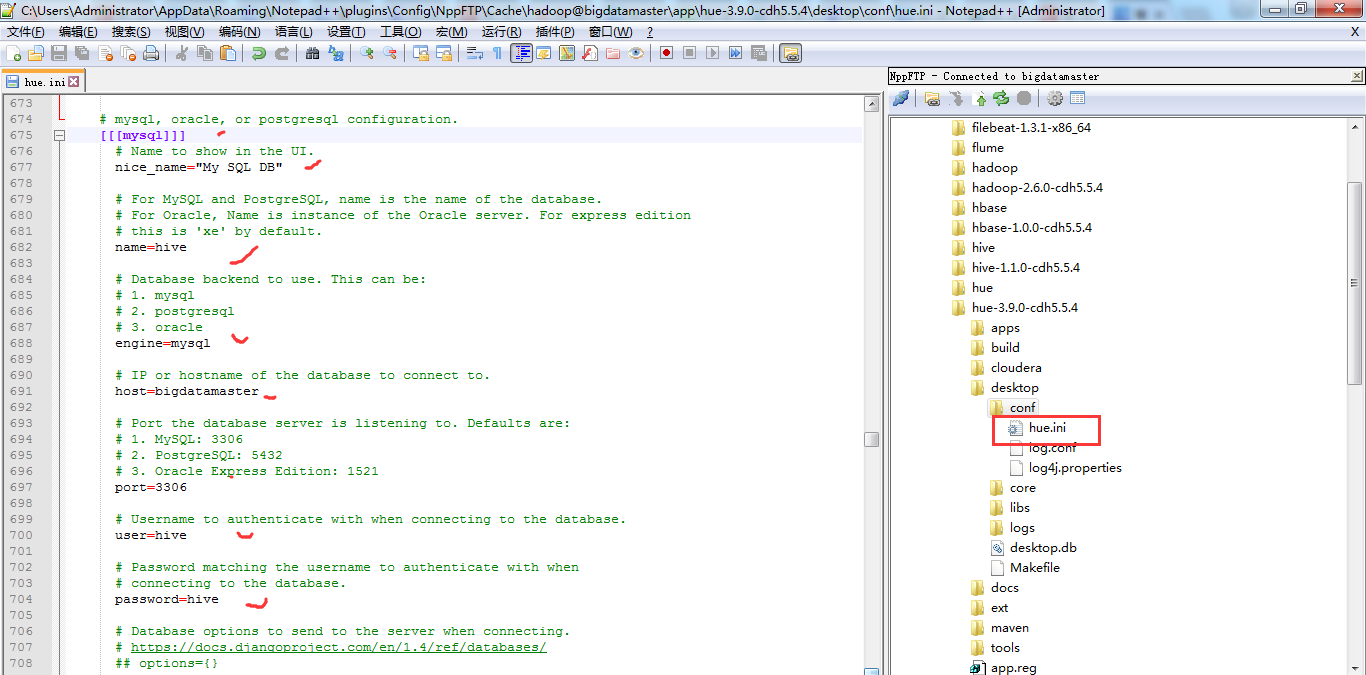Open the 文件(F) menu

(x=25, y=32)
